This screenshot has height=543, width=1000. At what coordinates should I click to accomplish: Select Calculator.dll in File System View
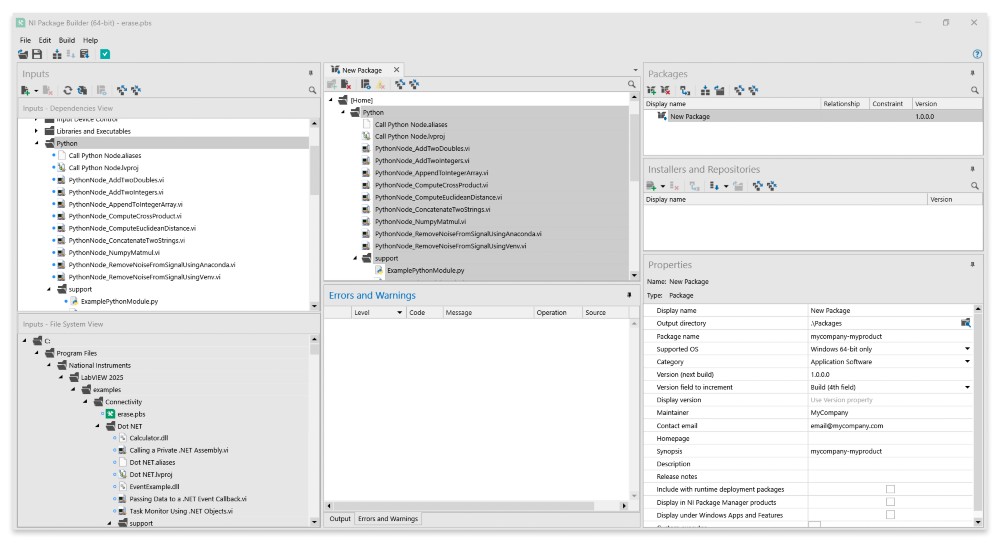tap(149, 438)
